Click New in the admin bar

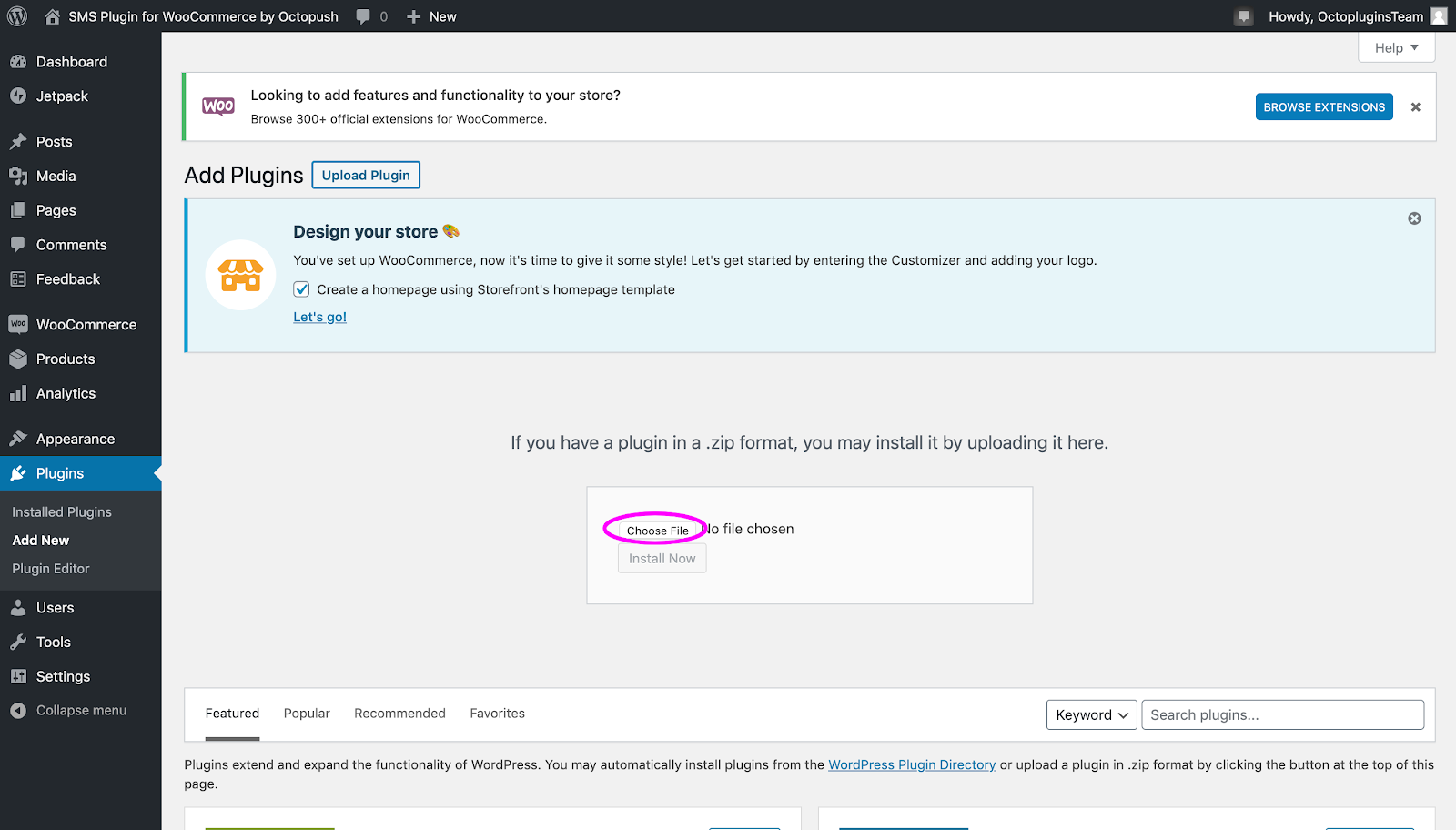(443, 16)
